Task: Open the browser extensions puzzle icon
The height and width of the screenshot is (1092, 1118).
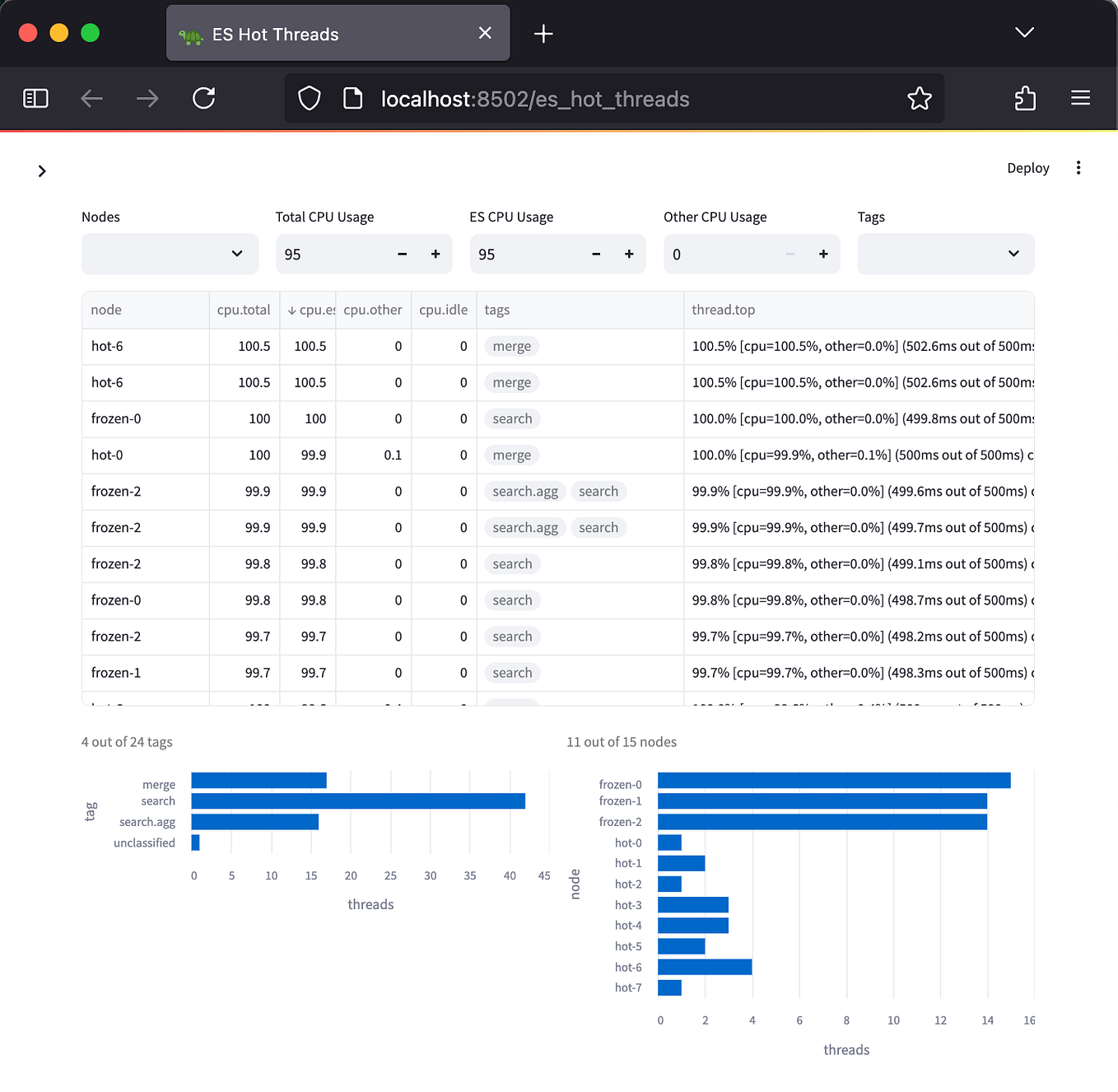Action: click(x=1025, y=98)
